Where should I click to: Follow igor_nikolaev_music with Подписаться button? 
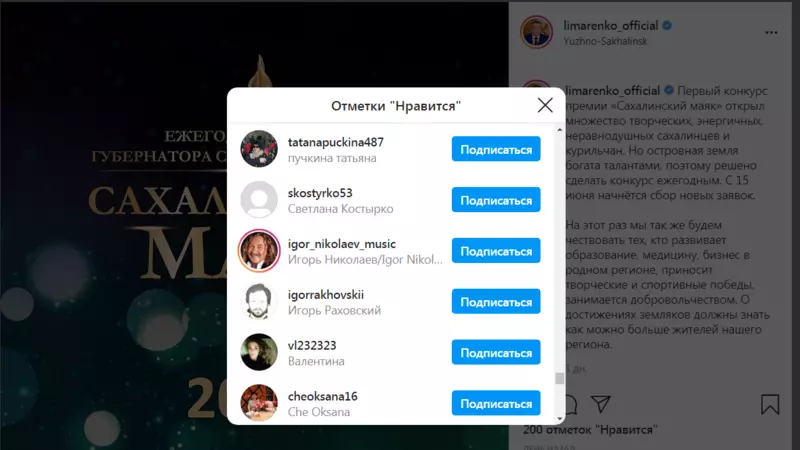coord(496,251)
